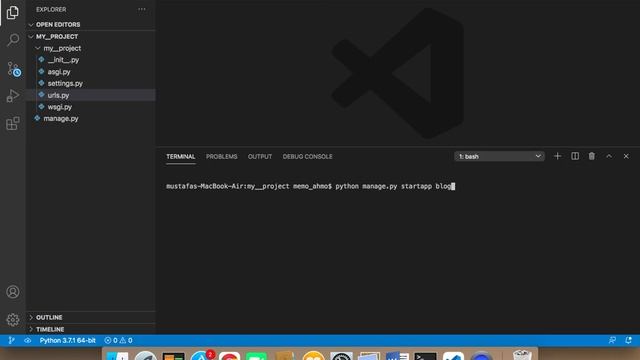The image size is (640, 360).
Task: Maximize the panel with the up chevron
Action: (x=609, y=156)
